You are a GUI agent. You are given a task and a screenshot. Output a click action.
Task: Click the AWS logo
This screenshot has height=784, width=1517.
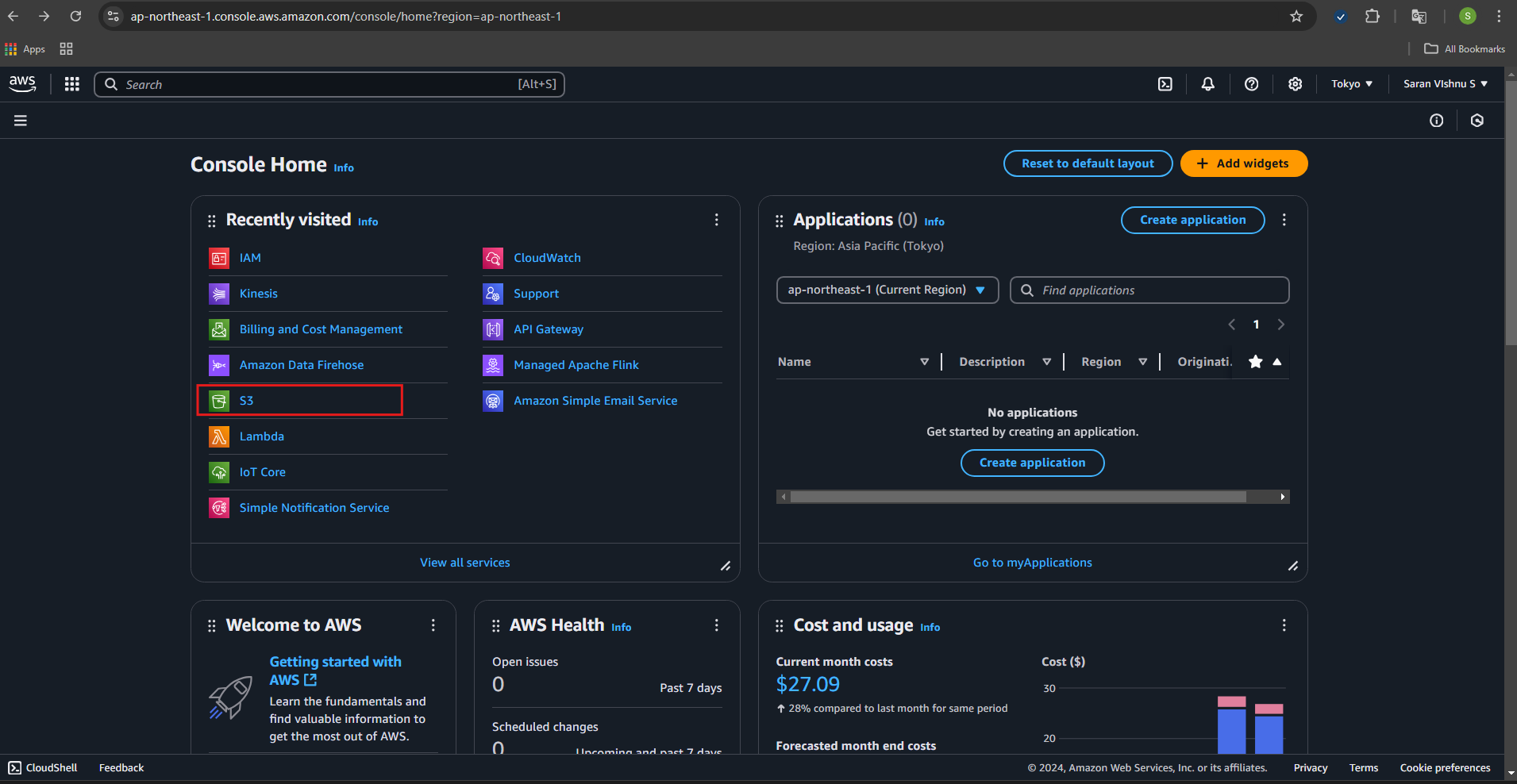pos(22,84)
